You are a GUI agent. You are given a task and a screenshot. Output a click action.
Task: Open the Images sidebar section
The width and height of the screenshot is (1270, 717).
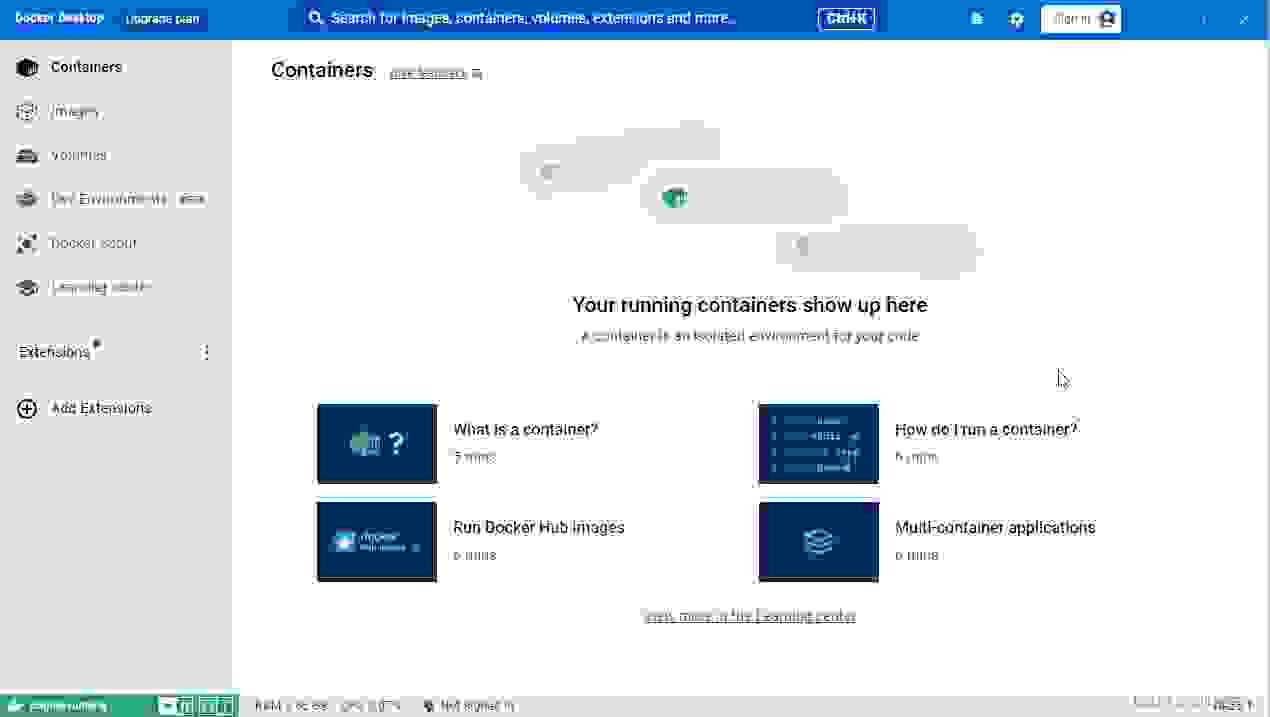[x=115, y=111]
